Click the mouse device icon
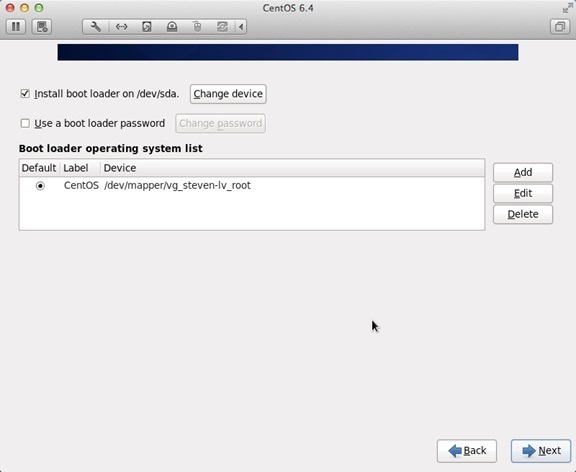 [197, 27]
